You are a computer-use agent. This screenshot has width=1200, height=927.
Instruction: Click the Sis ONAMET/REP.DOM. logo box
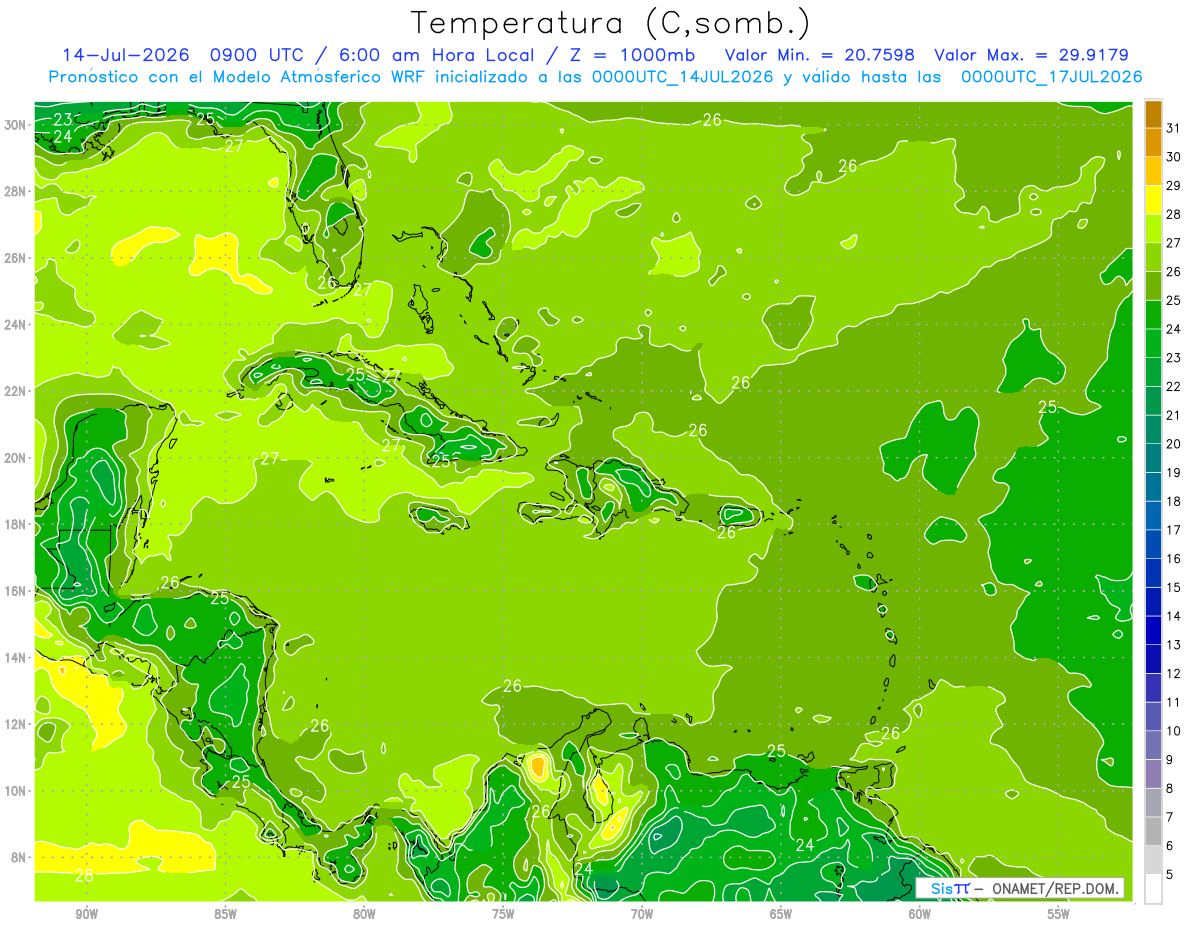[1020, 888]
